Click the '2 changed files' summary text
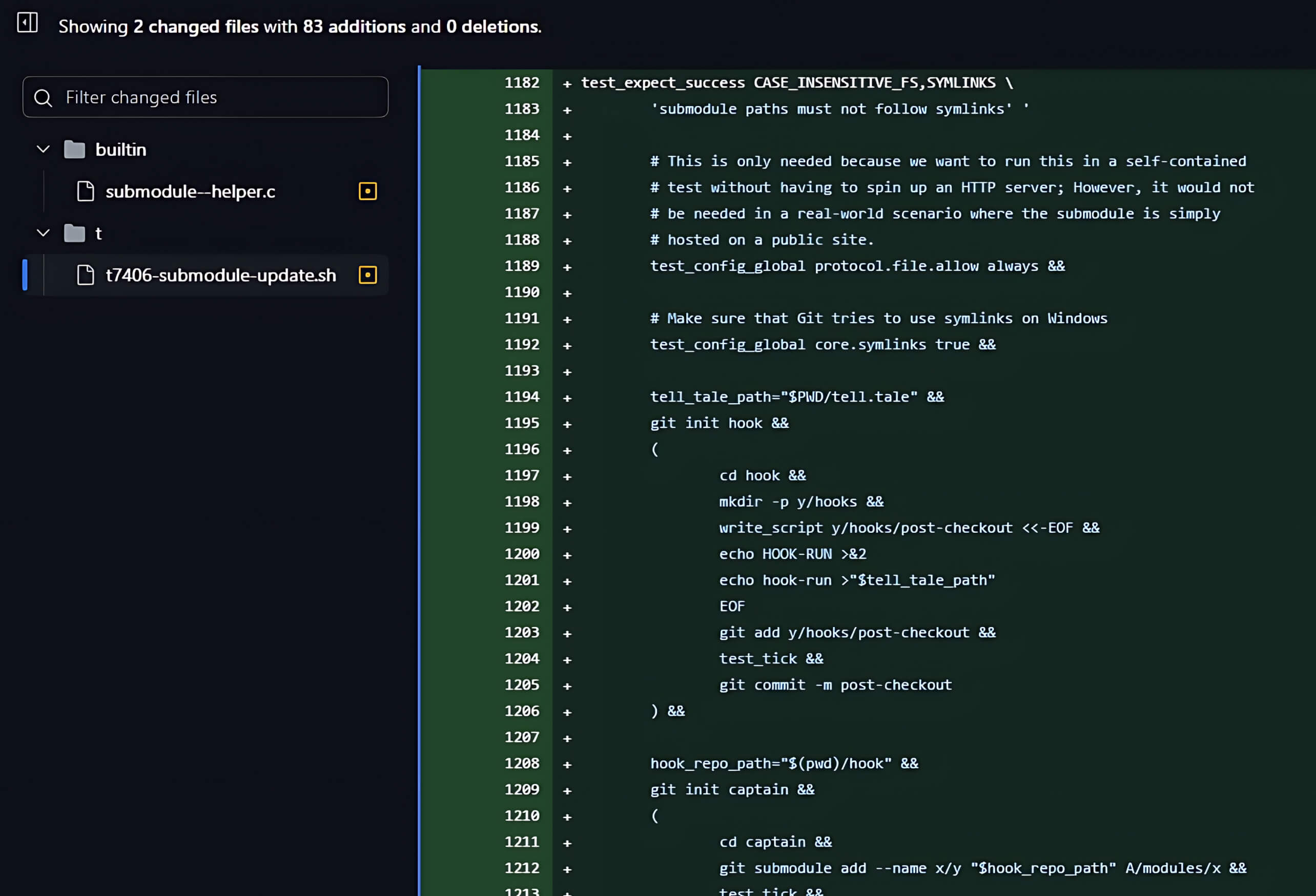This screenshot has height=896, width=1316. coord(196,27)
